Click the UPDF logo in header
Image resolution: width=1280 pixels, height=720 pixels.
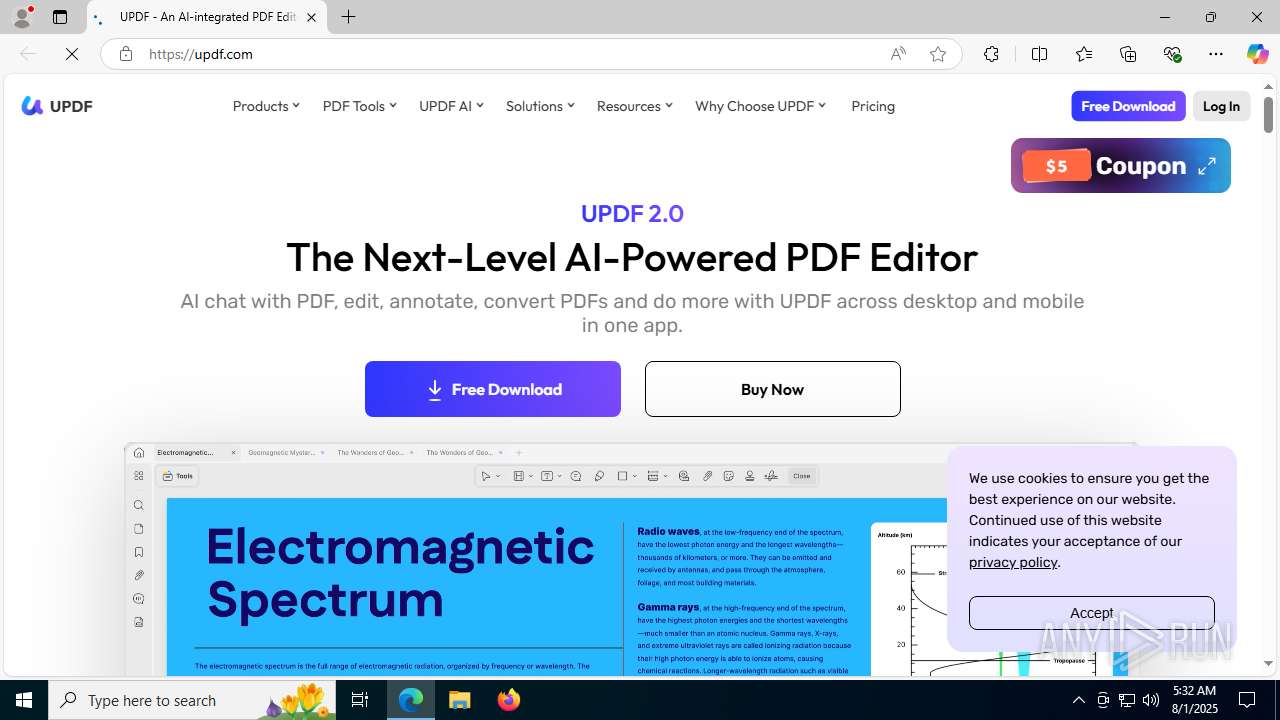tap(57, 106)
